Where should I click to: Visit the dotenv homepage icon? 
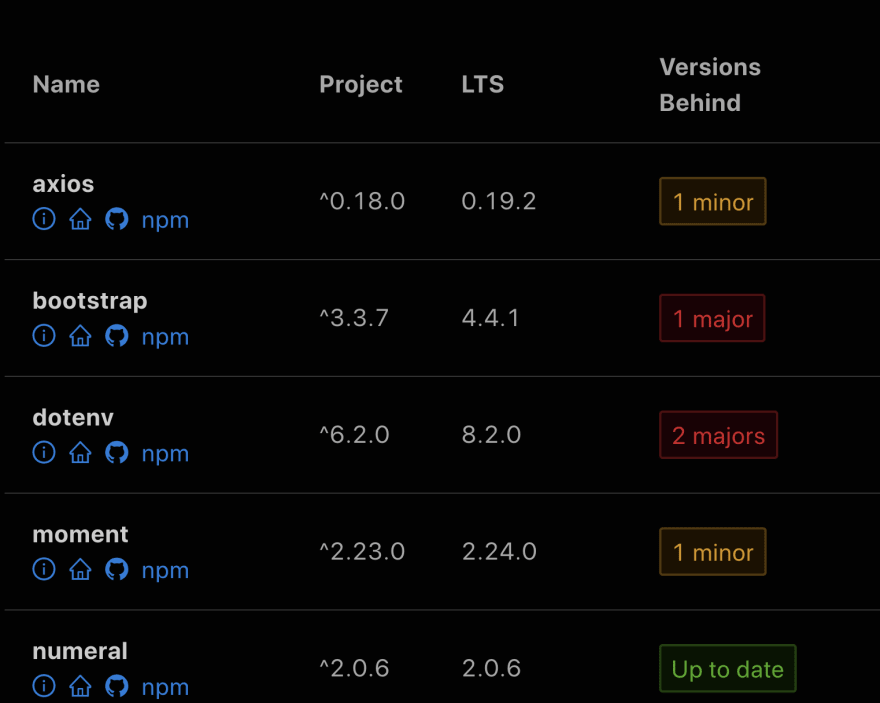pyautogui.click(x=80, y=452)
